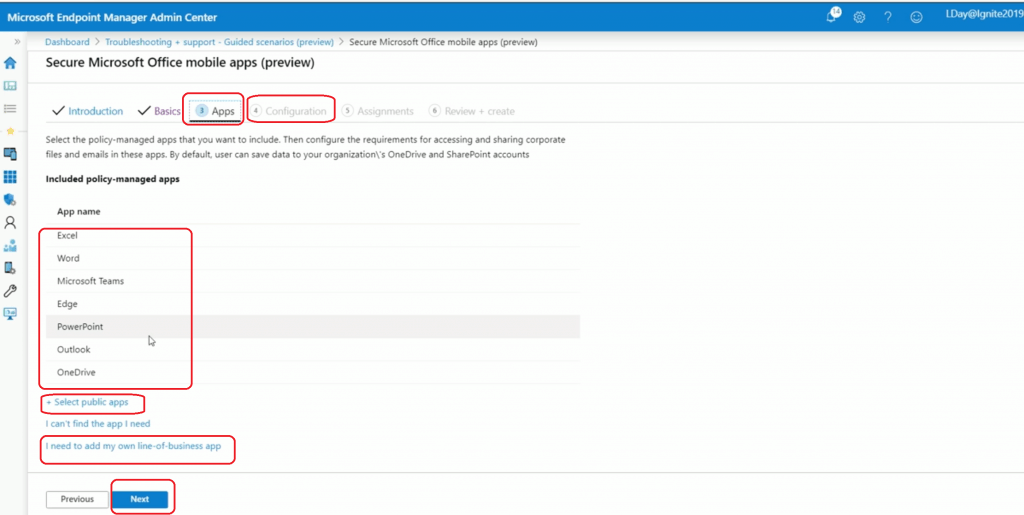Open Apps grid icon in the sidebar
Viewport: 1024px width, 515px height.
coord(10,177)
